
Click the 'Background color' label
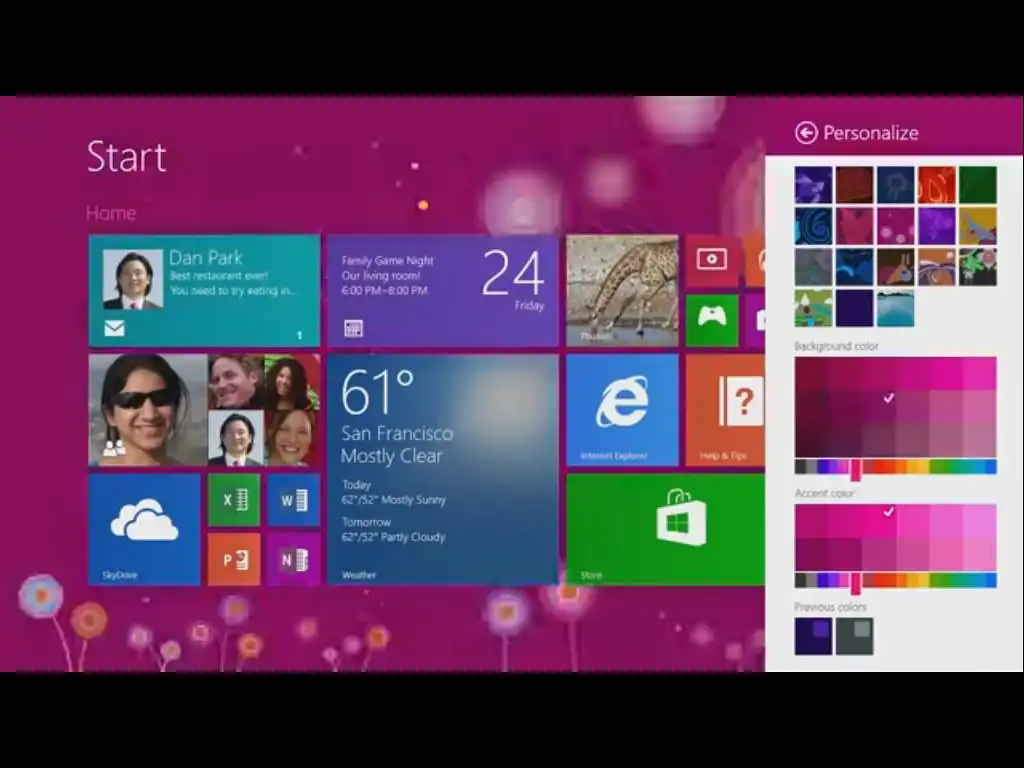point(837,346)
